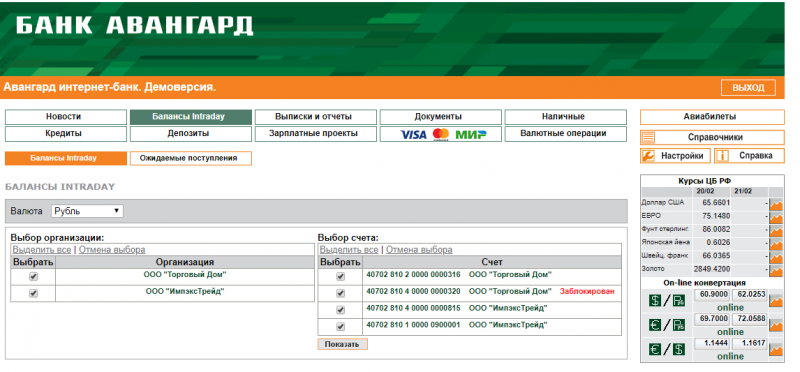Open the Новости menu

coord(66,117)
